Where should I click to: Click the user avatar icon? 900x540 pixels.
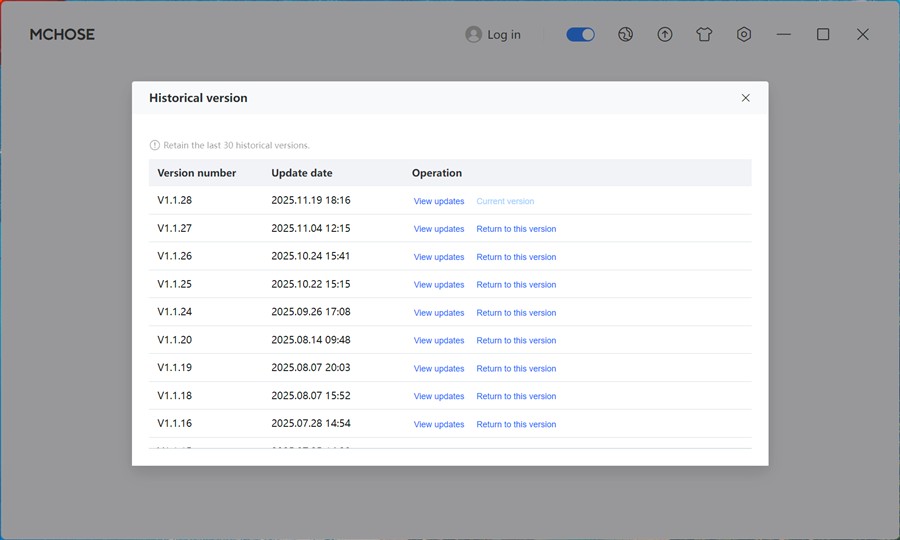pos(474,34)
